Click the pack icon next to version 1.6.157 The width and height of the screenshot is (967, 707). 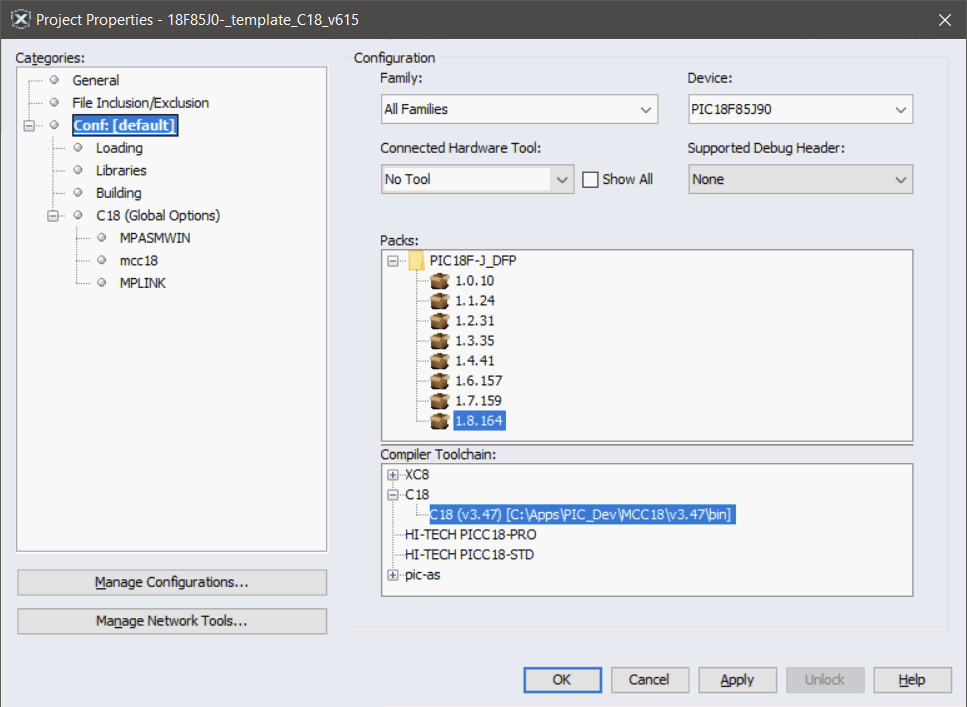point(440,380)
